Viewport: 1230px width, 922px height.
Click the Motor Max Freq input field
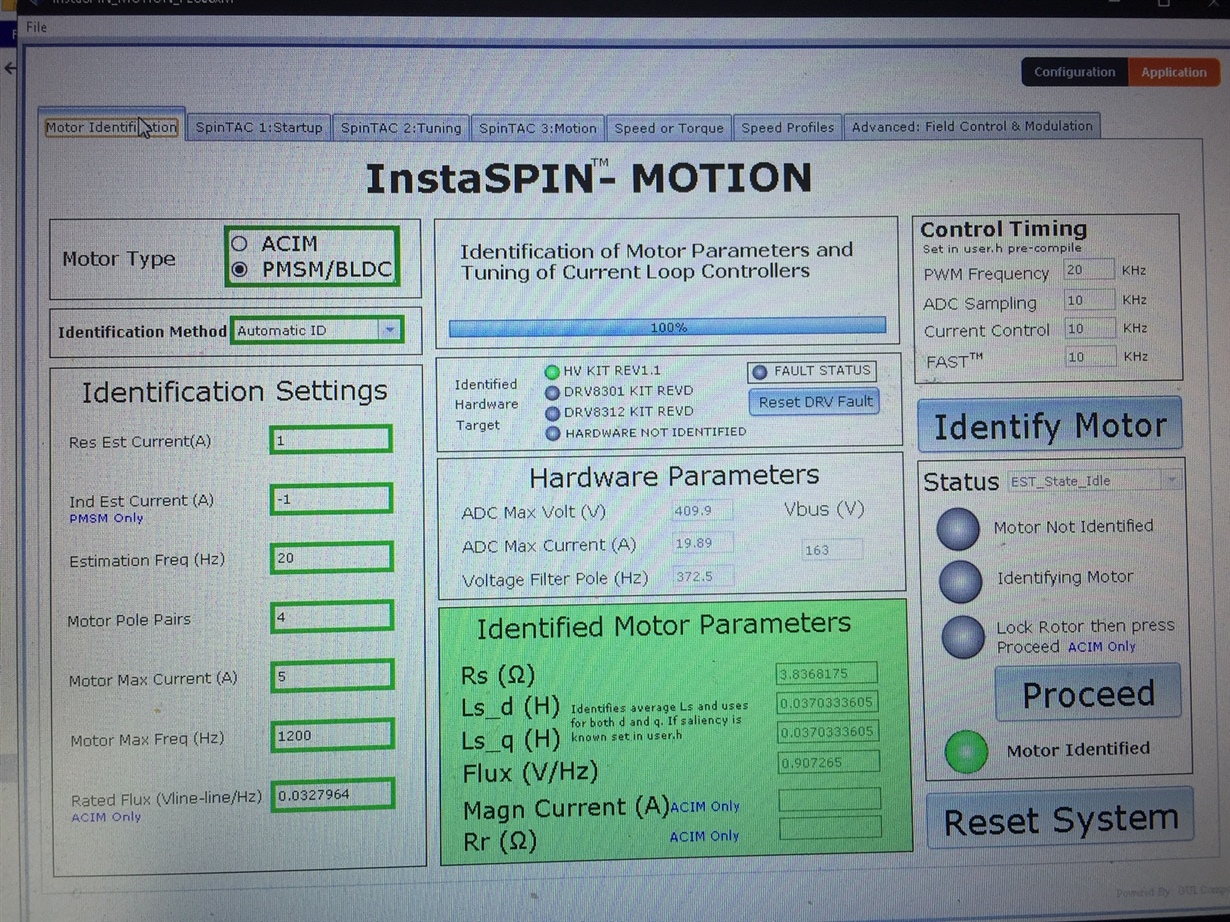(x=333, y=735)
